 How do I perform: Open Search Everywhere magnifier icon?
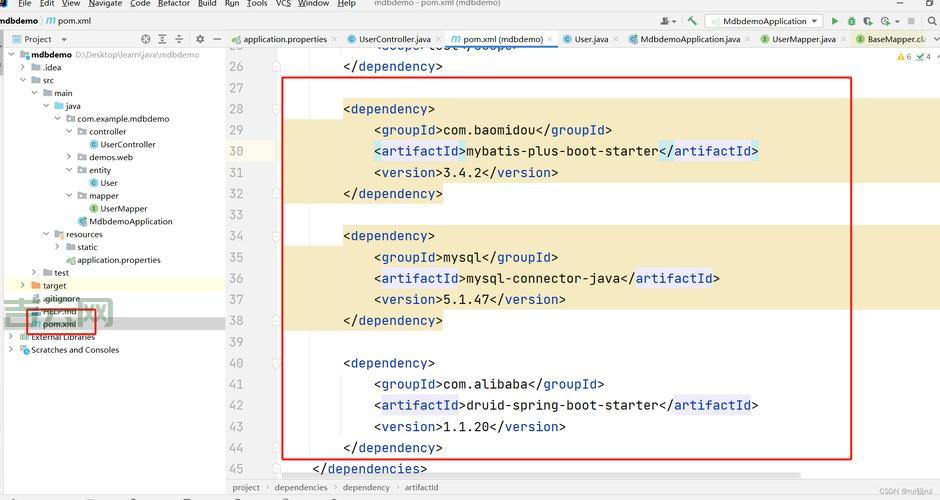931,20
